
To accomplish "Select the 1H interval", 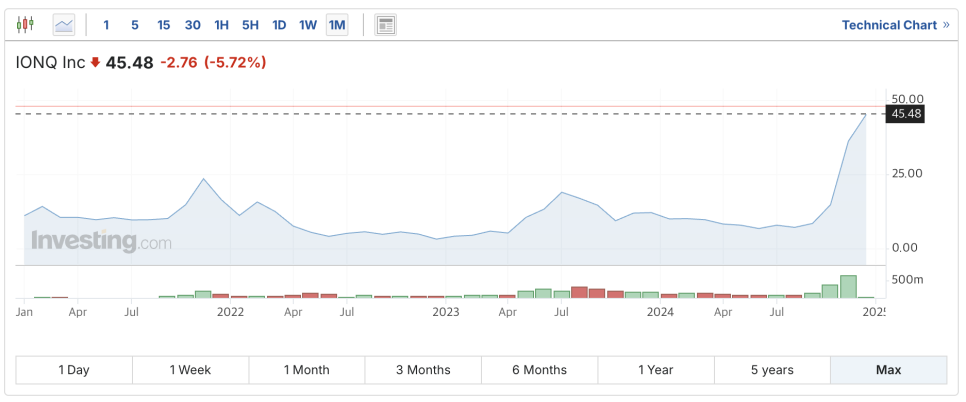I will click(221, 25).
